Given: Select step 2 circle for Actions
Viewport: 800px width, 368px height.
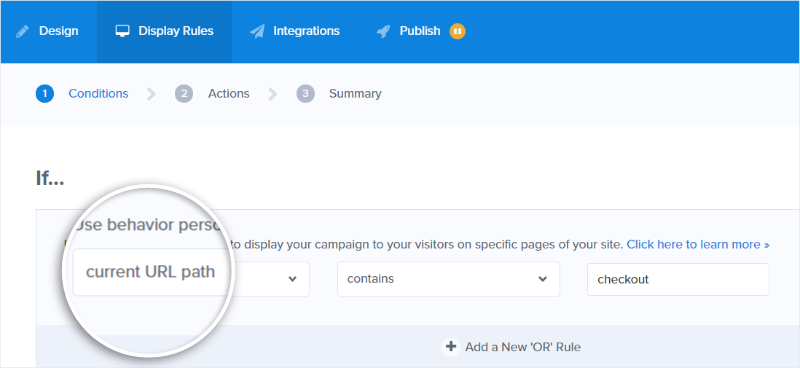Looking at the screenshot, I should click(x=184, y=94).
